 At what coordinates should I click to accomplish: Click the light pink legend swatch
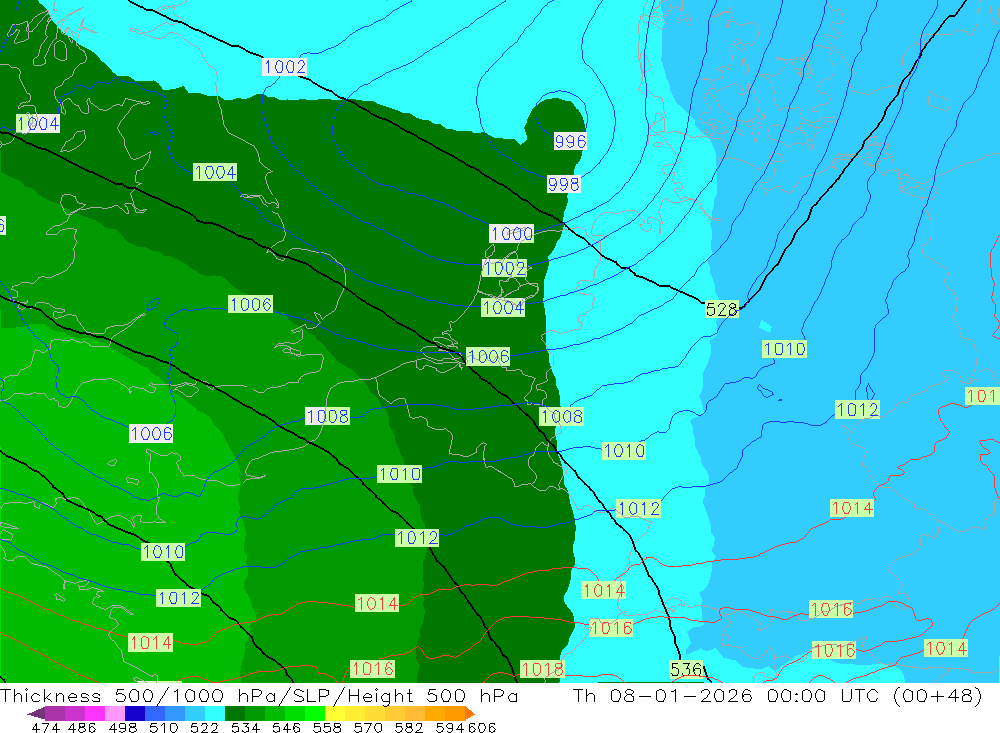point(115,713)
